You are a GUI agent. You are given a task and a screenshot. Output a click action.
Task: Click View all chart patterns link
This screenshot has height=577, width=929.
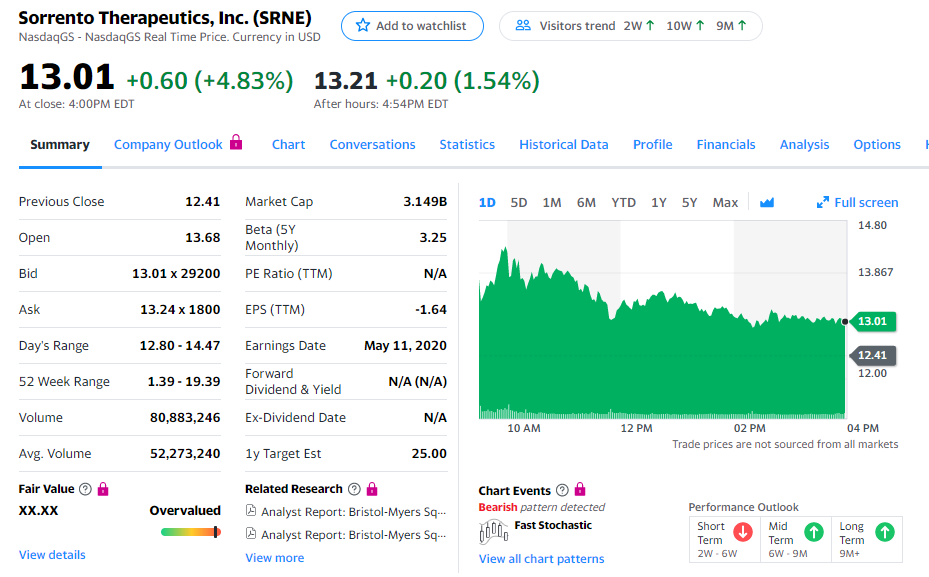pyautogui.click(x=542, y=559)
